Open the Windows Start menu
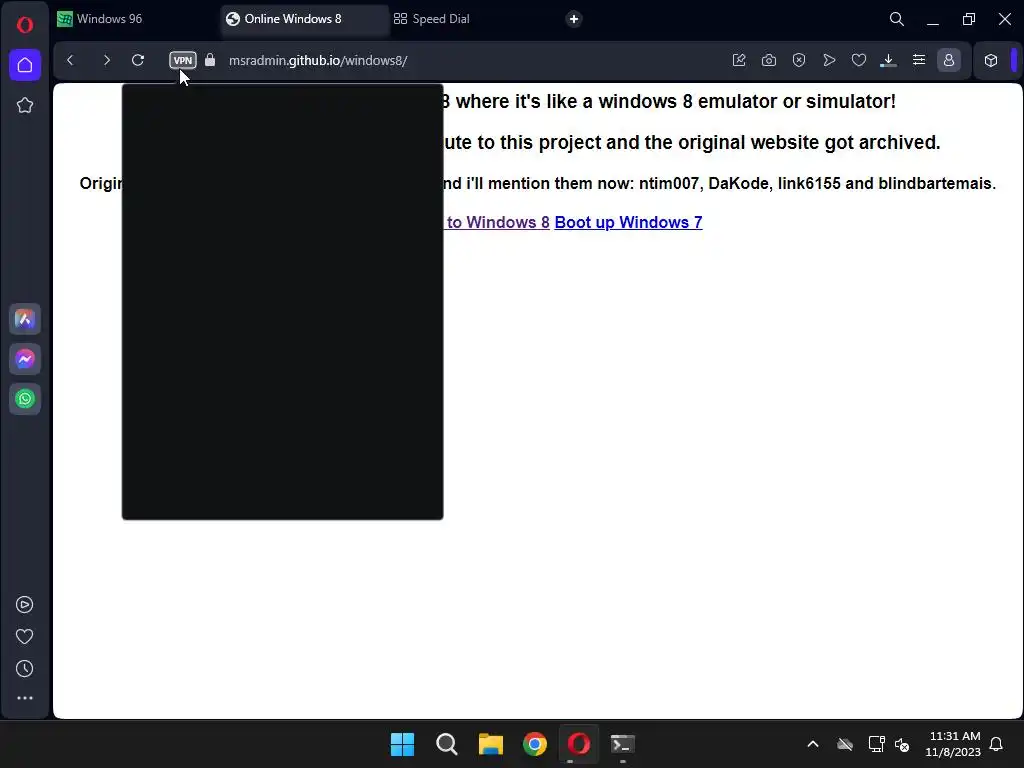Image resolution: width=1024 pixels, height=768 pixels. [402, 744]
